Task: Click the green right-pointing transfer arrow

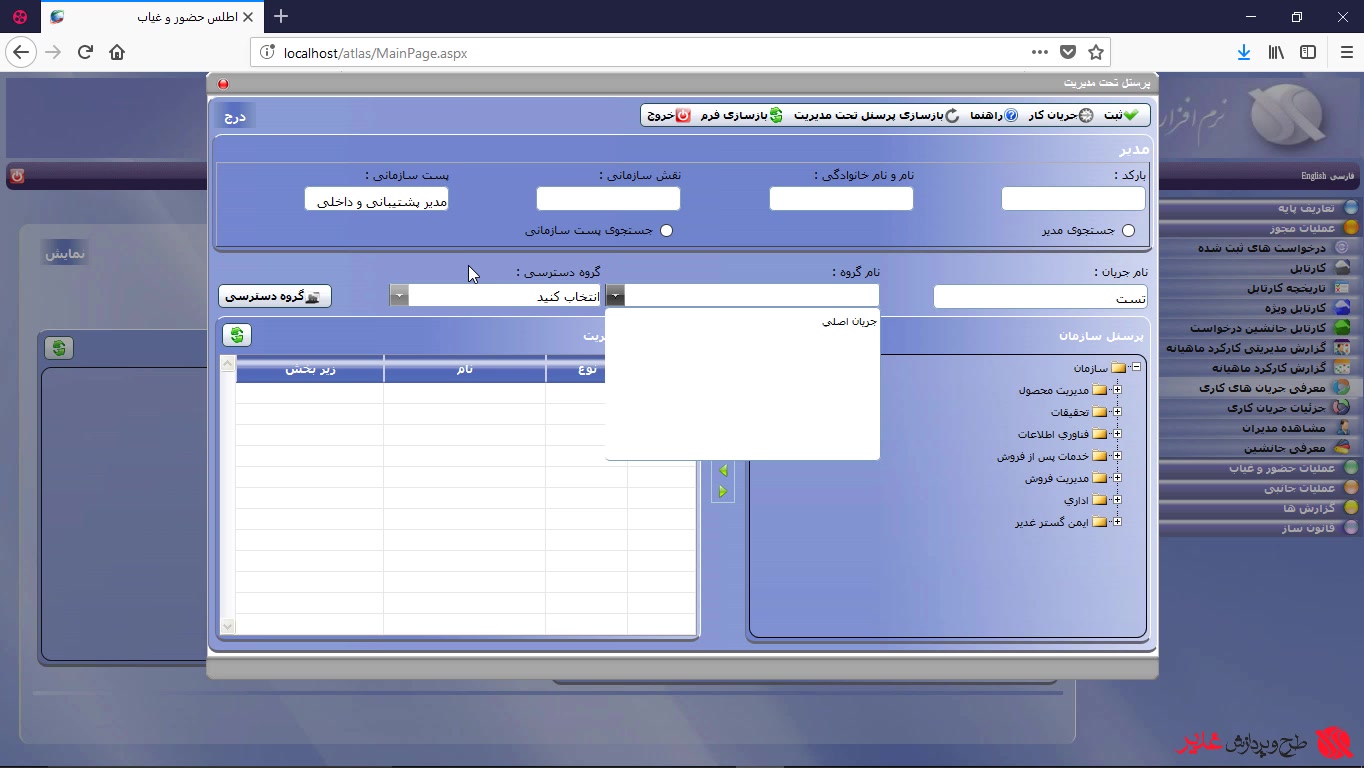Action: click(723, 491)
